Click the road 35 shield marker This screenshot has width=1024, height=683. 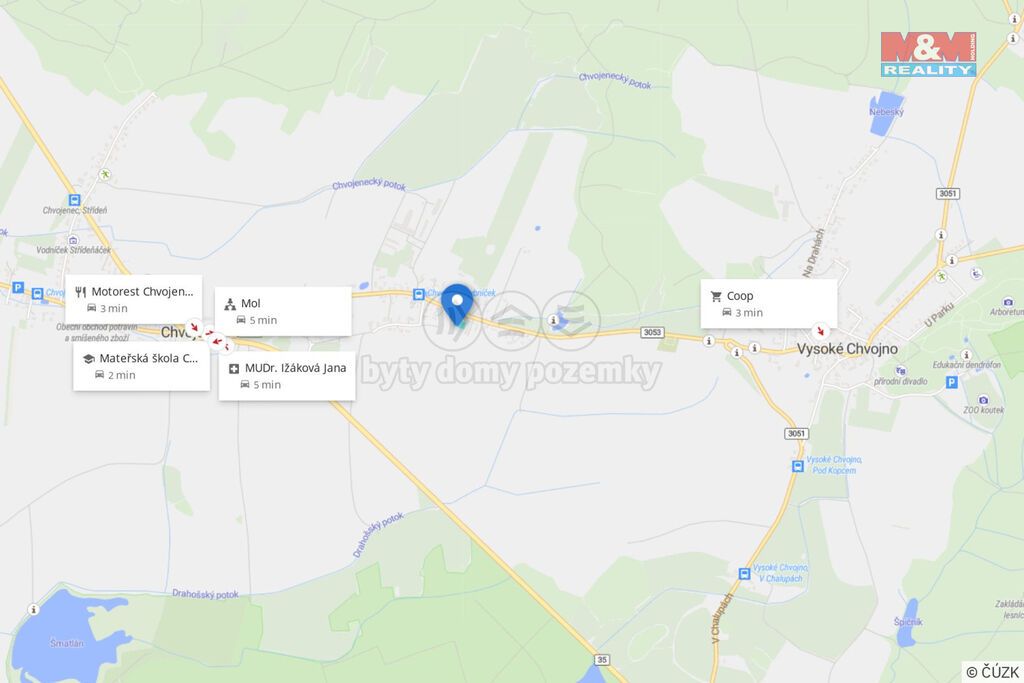pos(602,659)
